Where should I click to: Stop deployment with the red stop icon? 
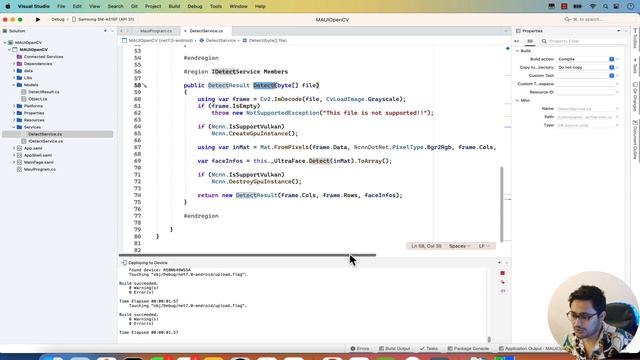click(x=502, y=273)
